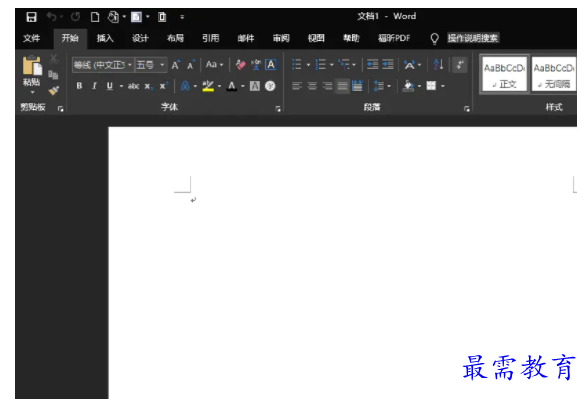
Task: Open the phonetic guide icon
Action: pyautogui.click(x=256, y=65)
